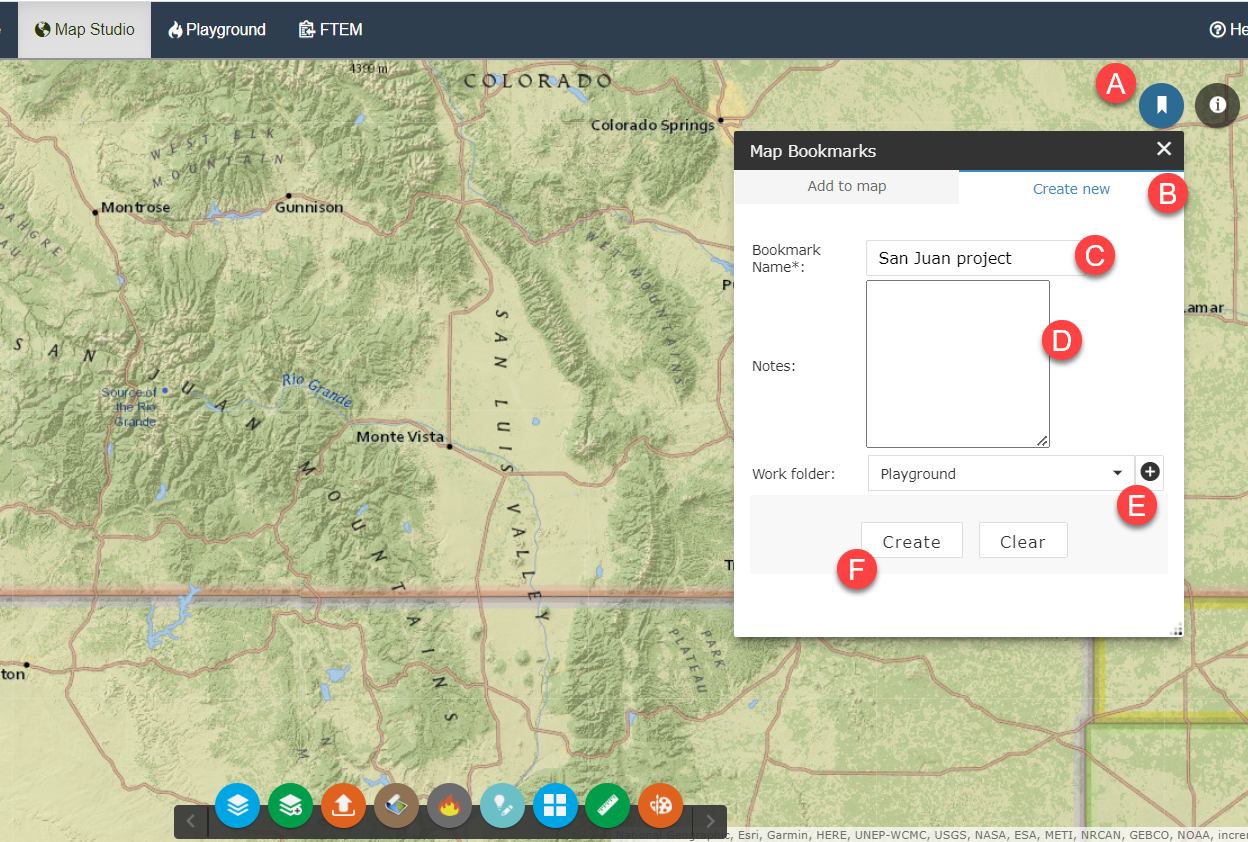
Task: Switch to the Add to map tab
Action: tap(846, 187)
